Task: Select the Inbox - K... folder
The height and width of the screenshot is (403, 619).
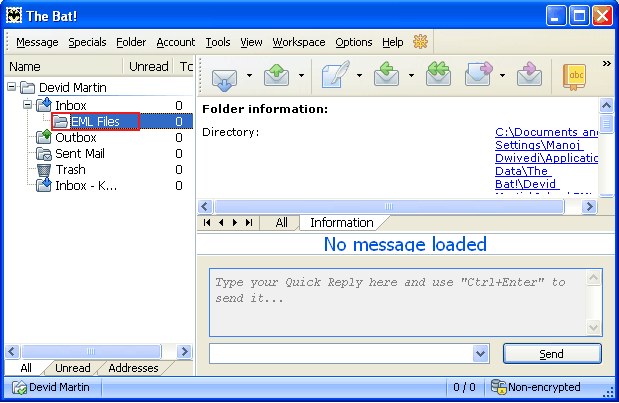Action: pos(86,186)
